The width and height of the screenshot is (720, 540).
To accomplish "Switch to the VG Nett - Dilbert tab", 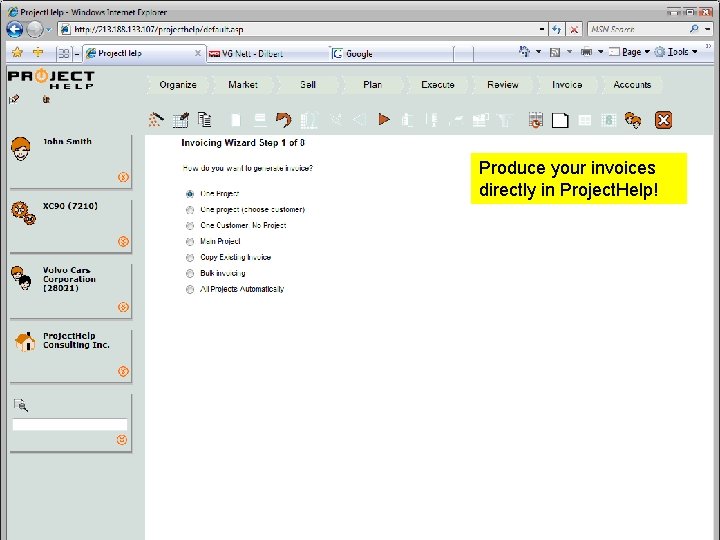I will click(267, 54).
